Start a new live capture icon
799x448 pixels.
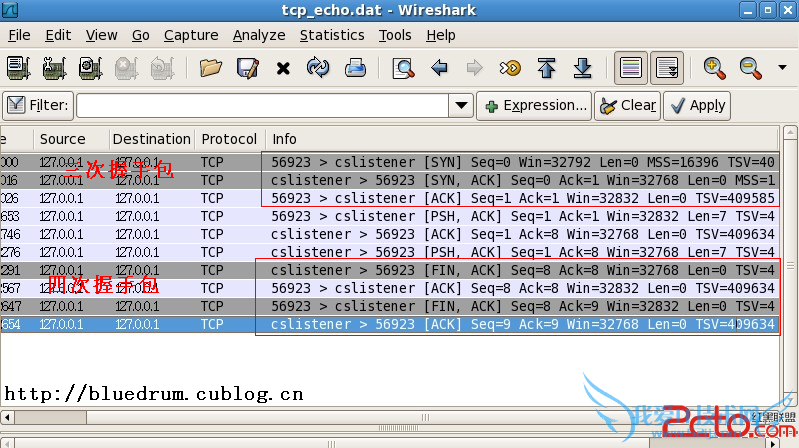[x=91, y=68]
